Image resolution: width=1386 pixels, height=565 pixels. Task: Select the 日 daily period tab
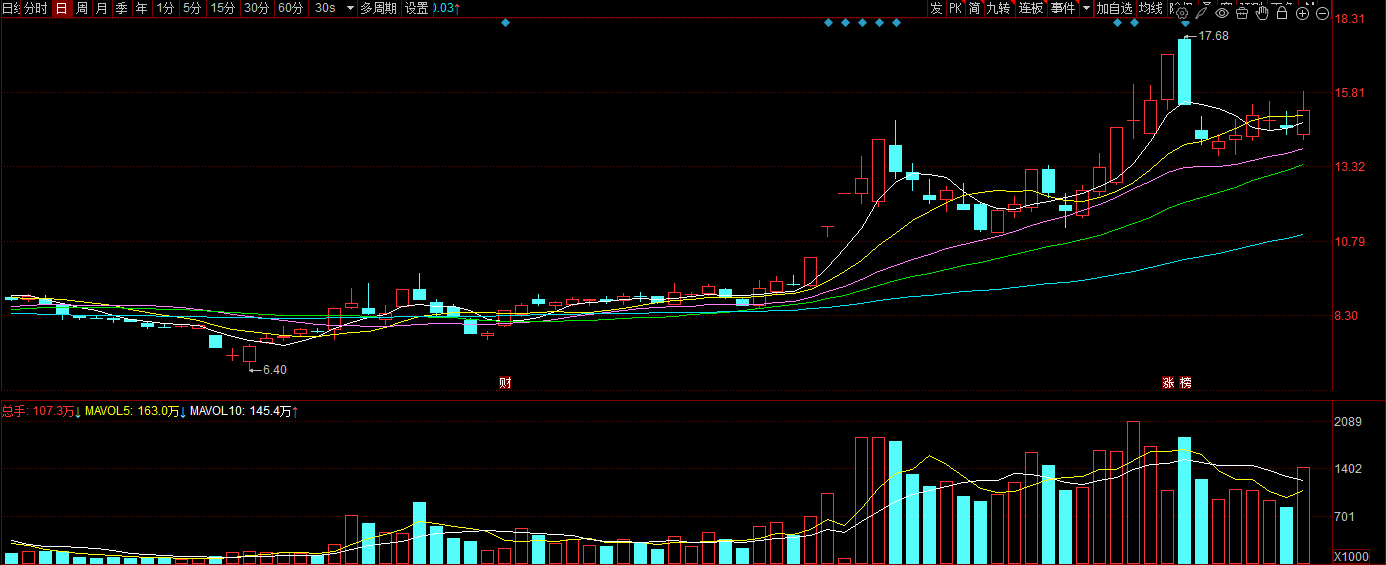pyautogui.click(x=61, y=8)
